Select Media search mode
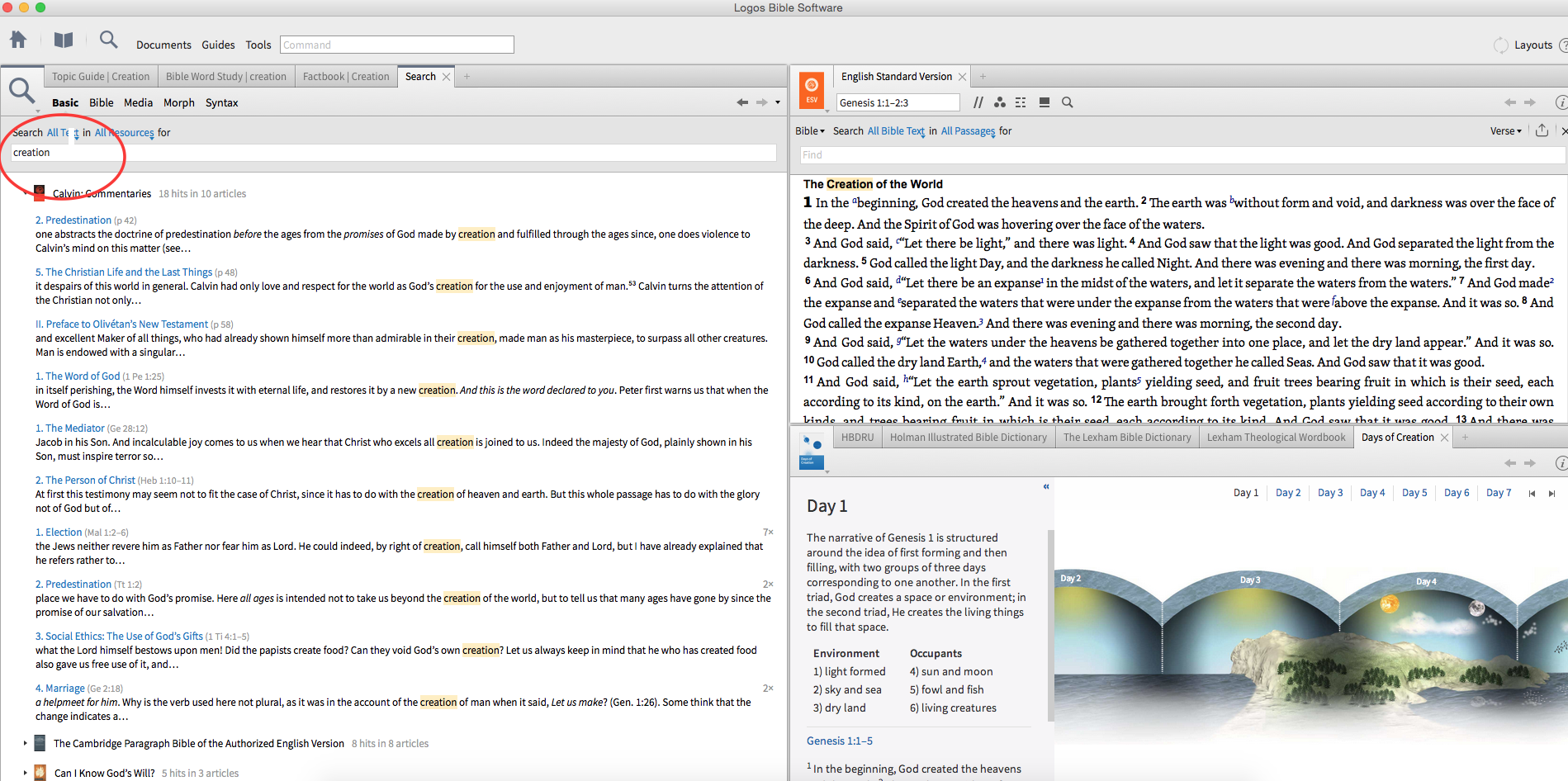This screenshot has height=781, width=1568. point(138,103)
